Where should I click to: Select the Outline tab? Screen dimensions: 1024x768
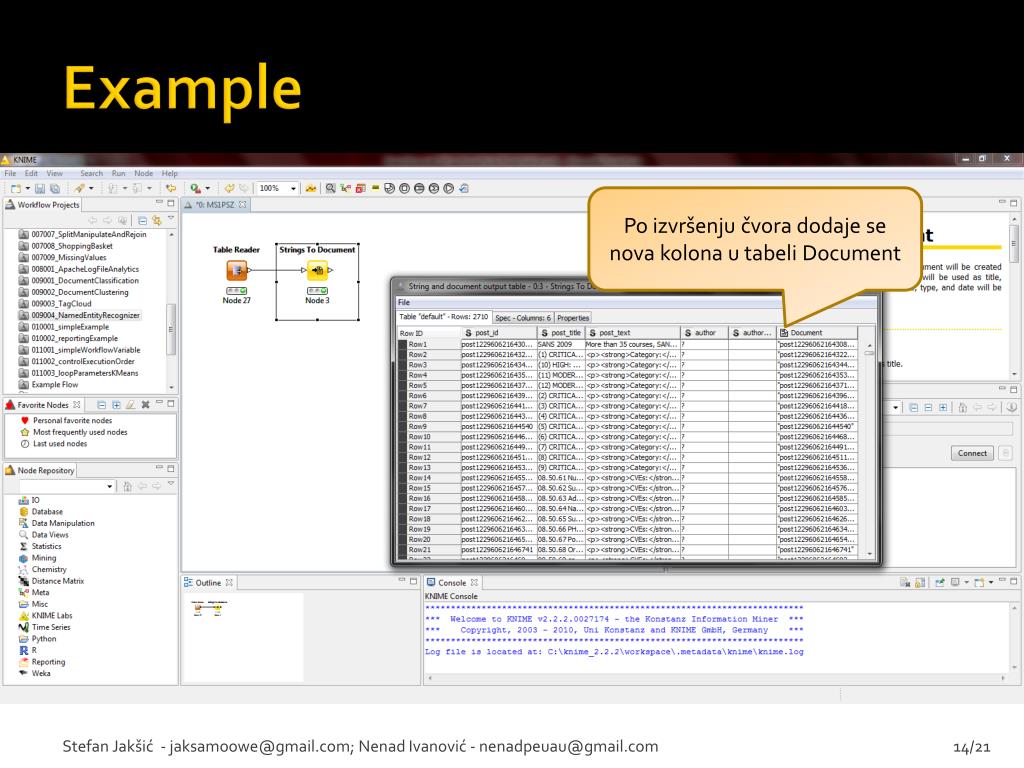click(x=208, y=583)
